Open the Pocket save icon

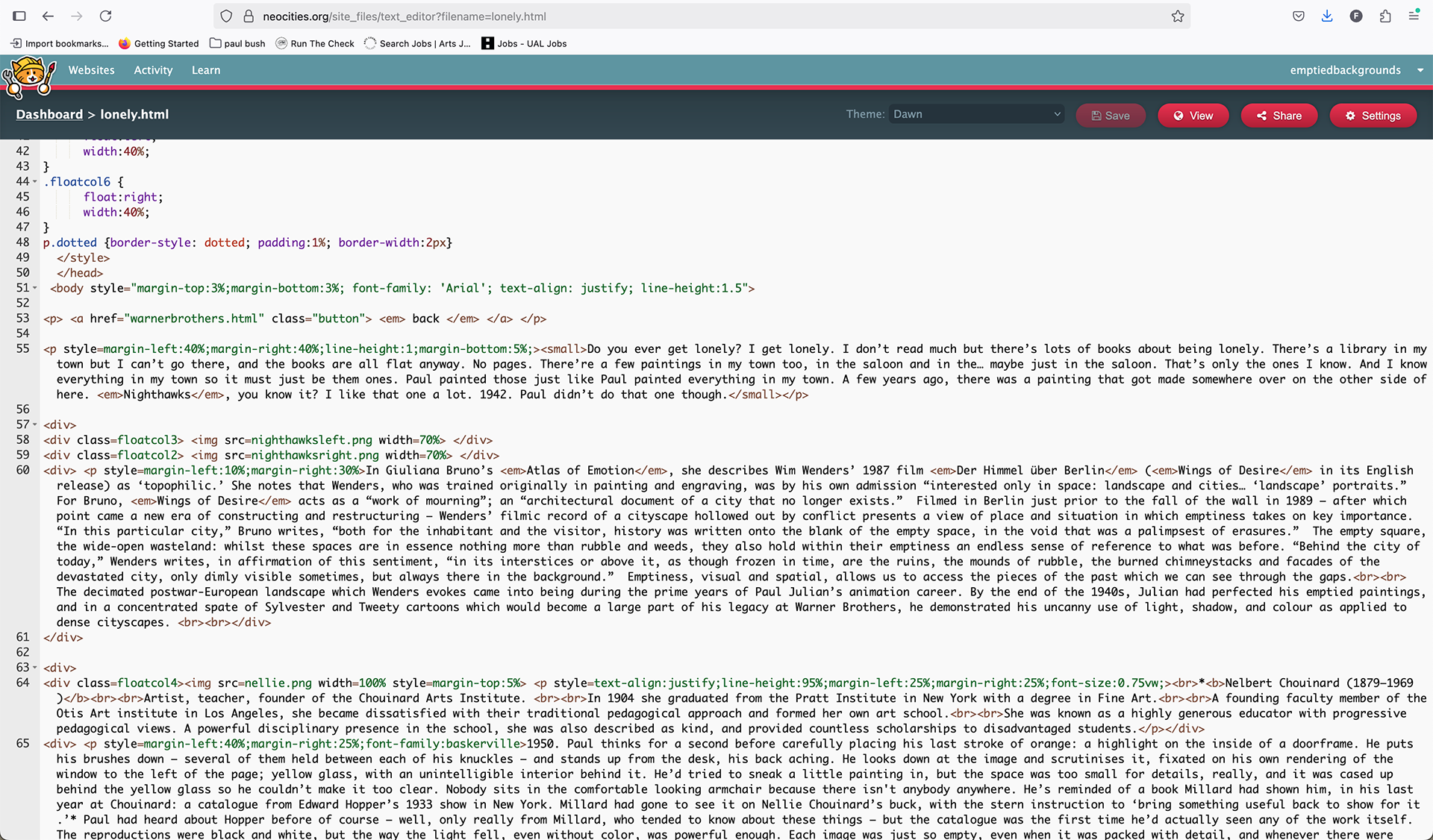[1299, 16]
